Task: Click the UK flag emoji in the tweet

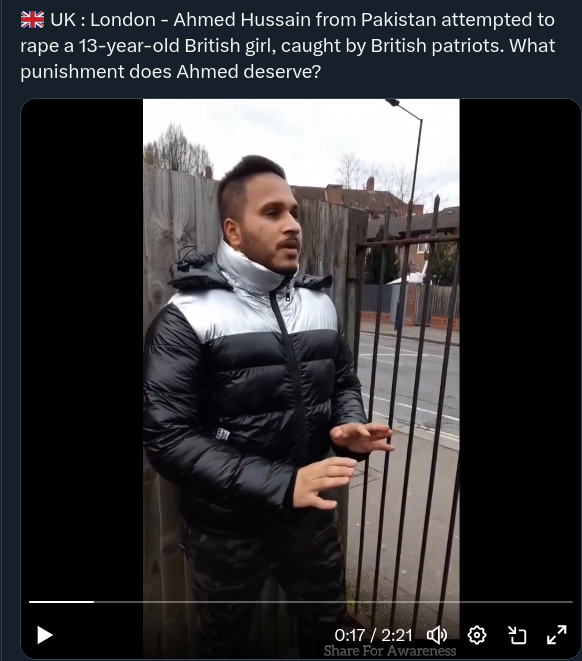Action: (32, 20)
